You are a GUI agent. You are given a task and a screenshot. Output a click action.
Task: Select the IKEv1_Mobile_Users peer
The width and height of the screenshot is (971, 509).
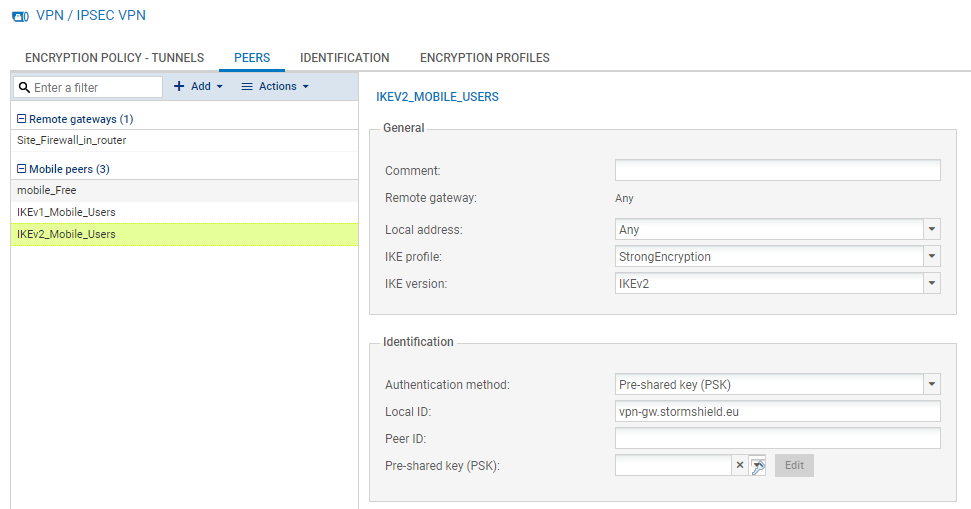point(66,212)
